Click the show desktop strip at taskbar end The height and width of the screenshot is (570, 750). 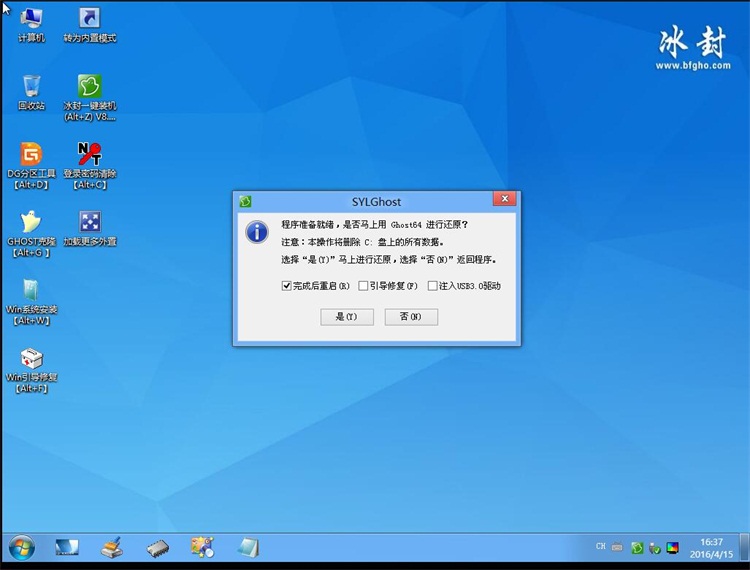[745, 548]
